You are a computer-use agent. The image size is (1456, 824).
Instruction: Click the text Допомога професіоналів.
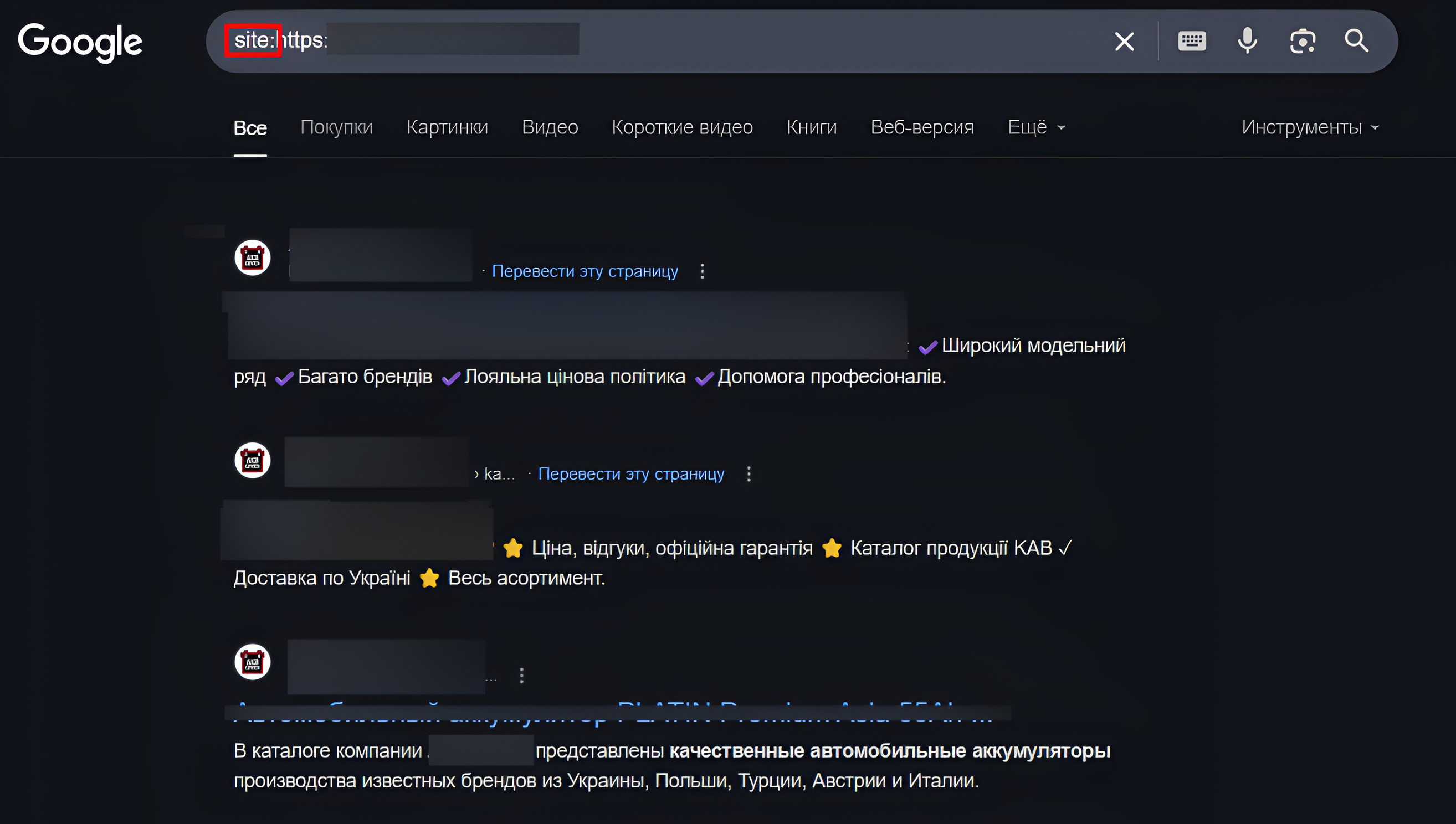[832, 377]
